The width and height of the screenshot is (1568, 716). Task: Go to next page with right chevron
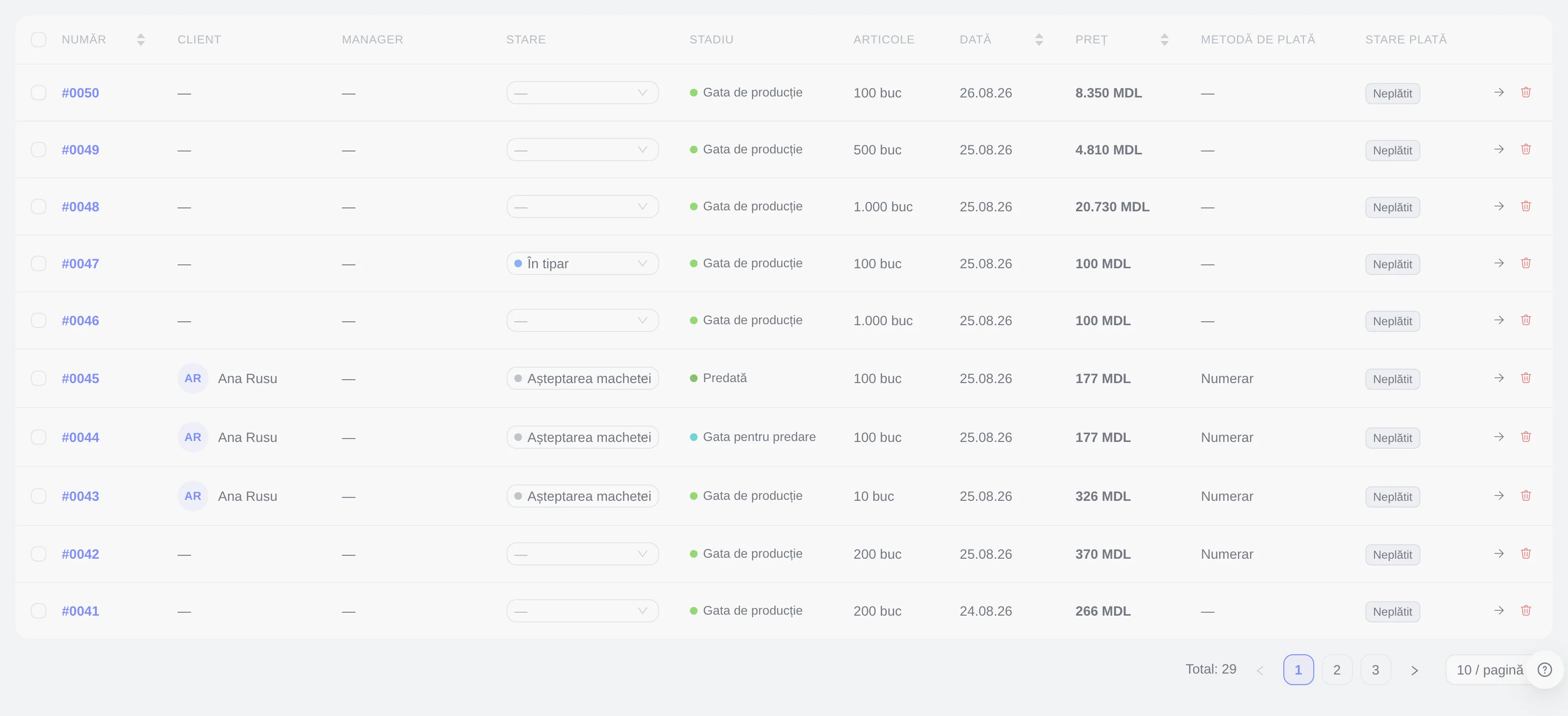coord(1414,670)
